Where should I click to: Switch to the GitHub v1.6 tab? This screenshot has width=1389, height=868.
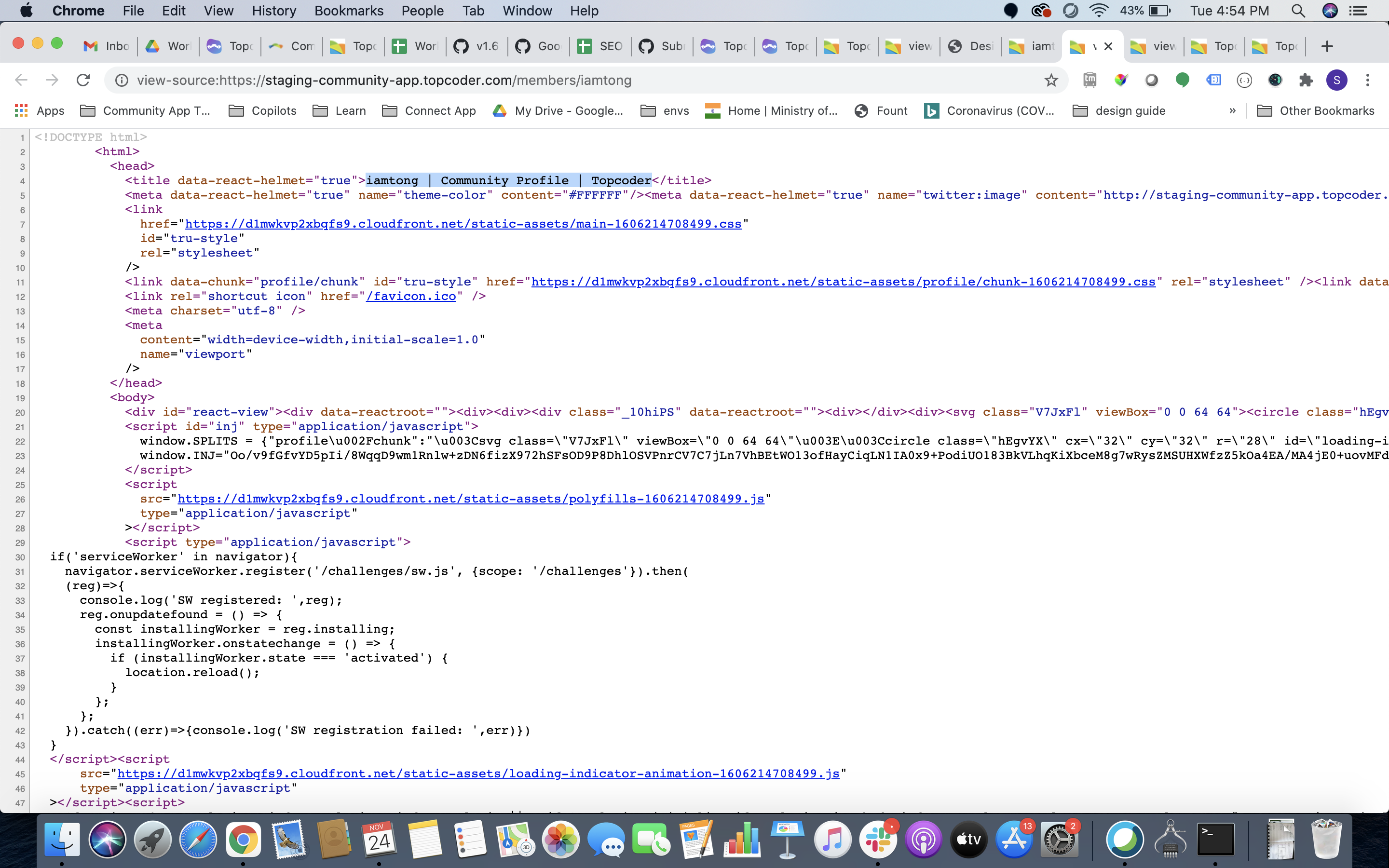476,46
